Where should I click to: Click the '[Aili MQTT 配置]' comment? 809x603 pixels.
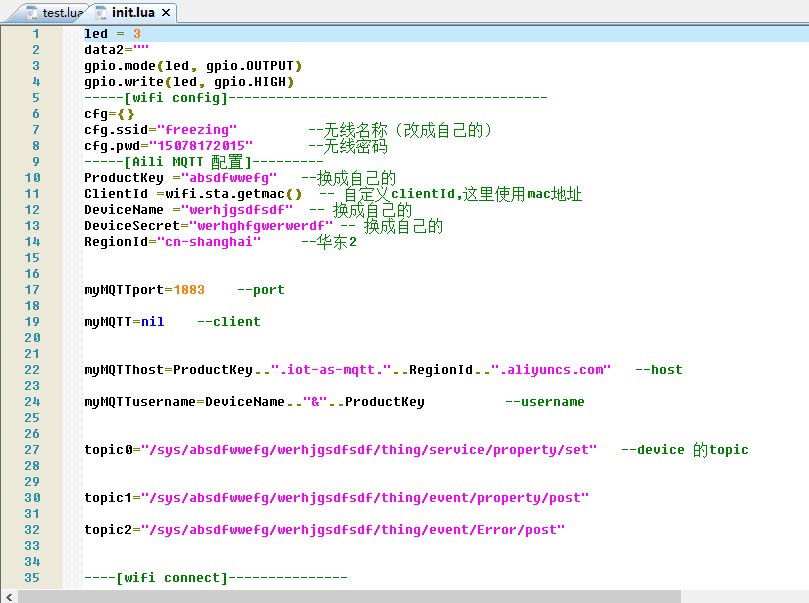coord(204,161)
